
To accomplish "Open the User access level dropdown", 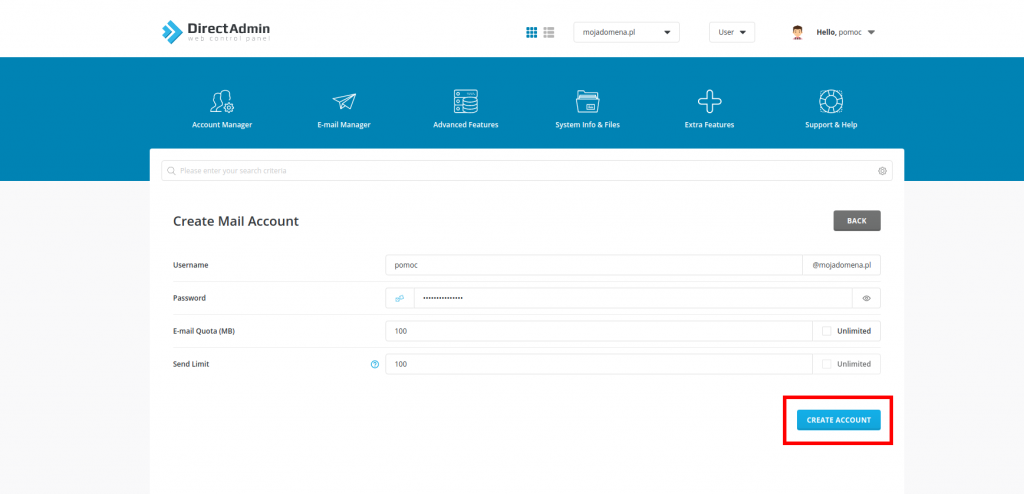I will click(732, 32).
